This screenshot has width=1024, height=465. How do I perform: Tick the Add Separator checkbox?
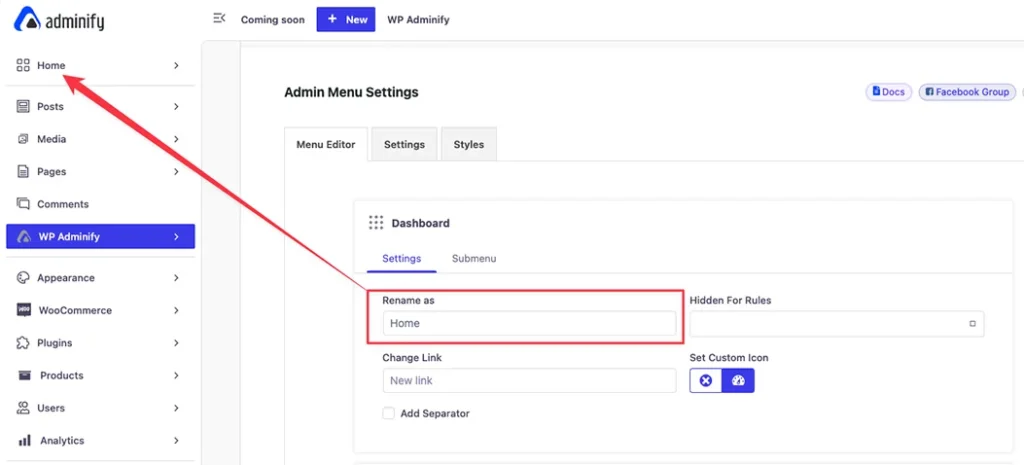(389, 413)
